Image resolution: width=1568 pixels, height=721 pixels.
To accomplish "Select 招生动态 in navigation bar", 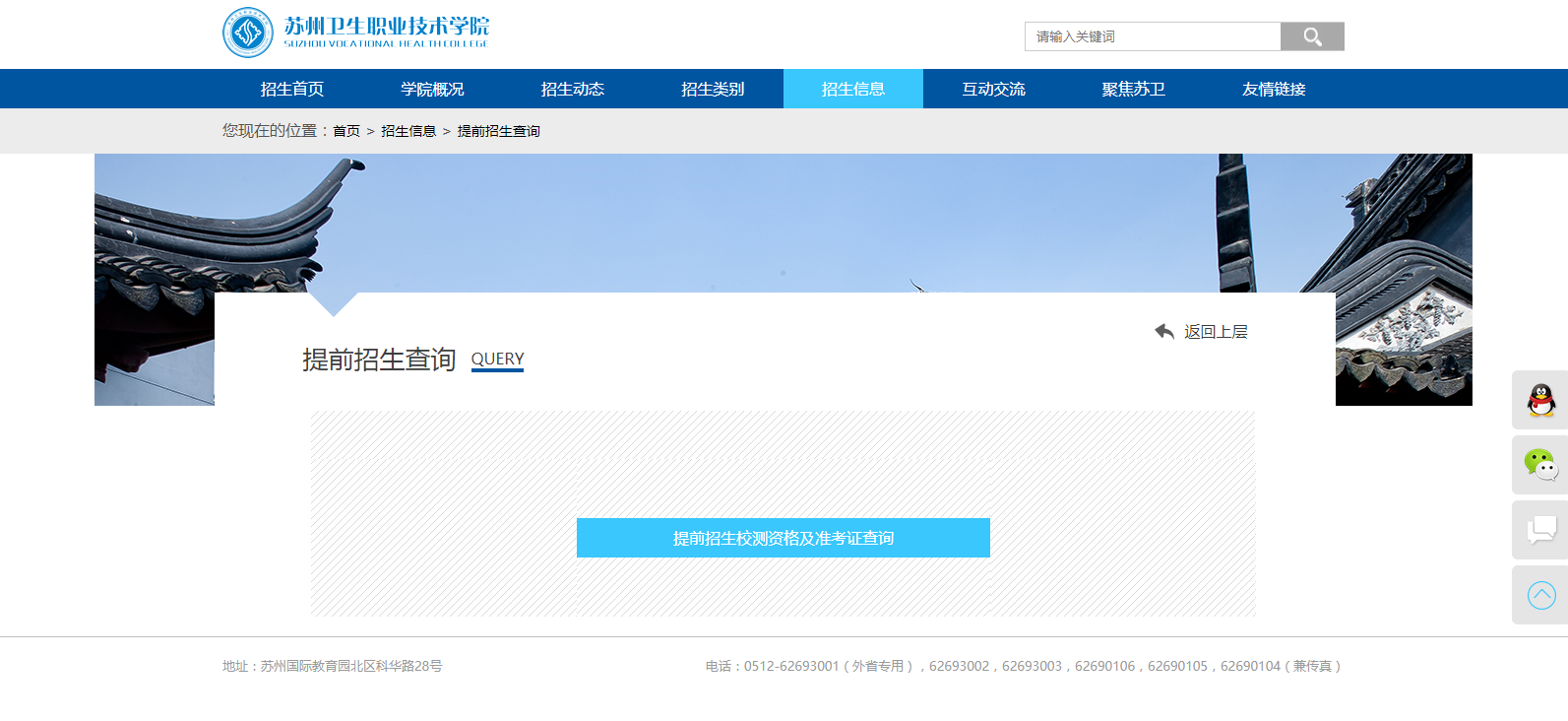I will (573, 89).
